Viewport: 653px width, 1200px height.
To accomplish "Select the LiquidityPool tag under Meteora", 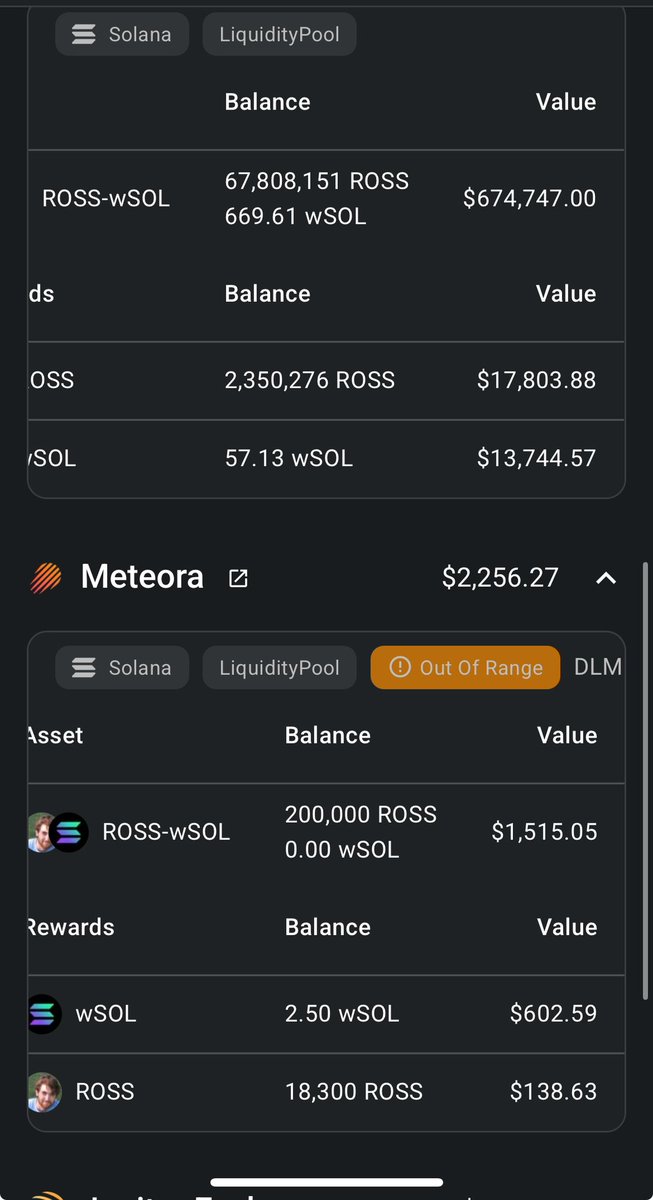I will [x=279, y=668].
